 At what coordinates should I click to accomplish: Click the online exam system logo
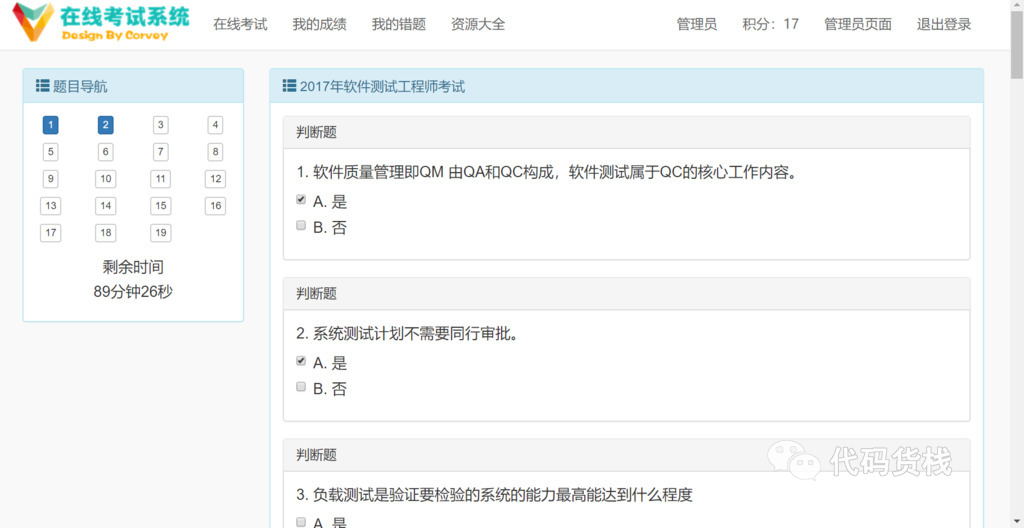coord(101,22)
